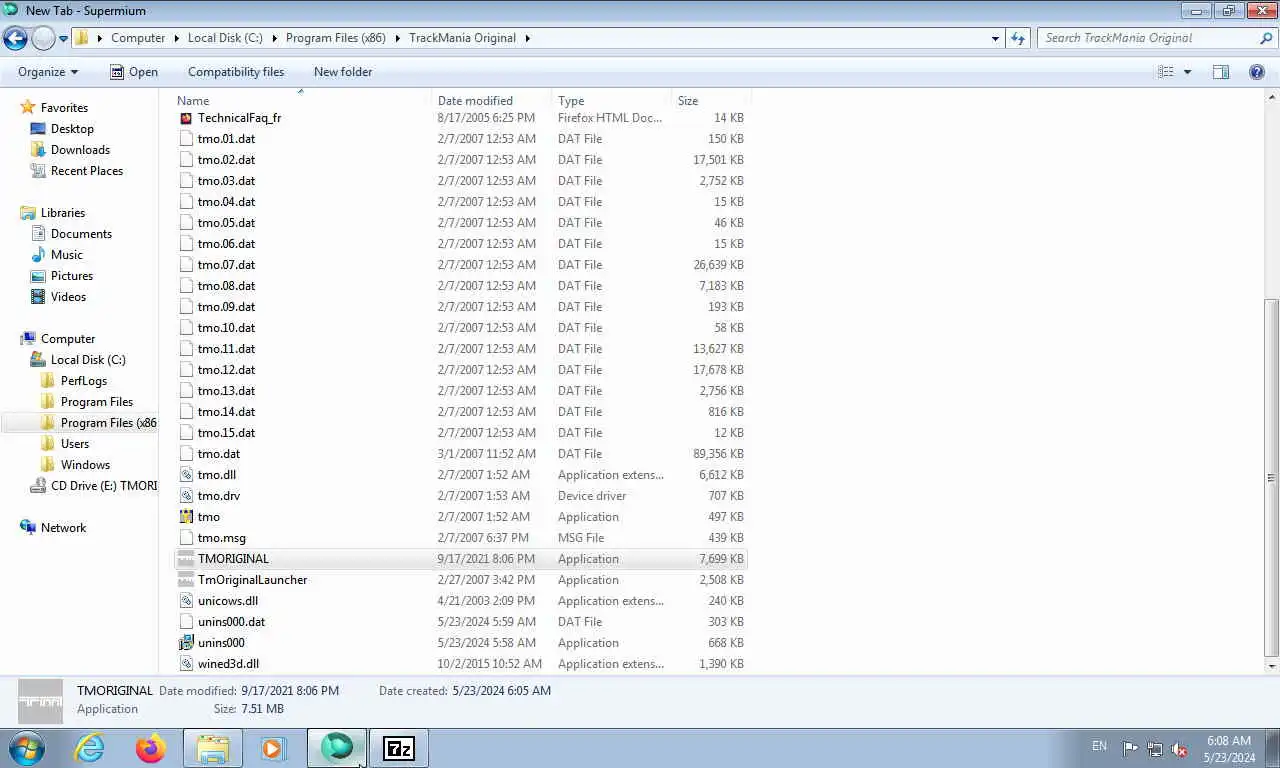Select the tmo application icon
This screenshot has width=1280, height=768.
coord(186,517)
